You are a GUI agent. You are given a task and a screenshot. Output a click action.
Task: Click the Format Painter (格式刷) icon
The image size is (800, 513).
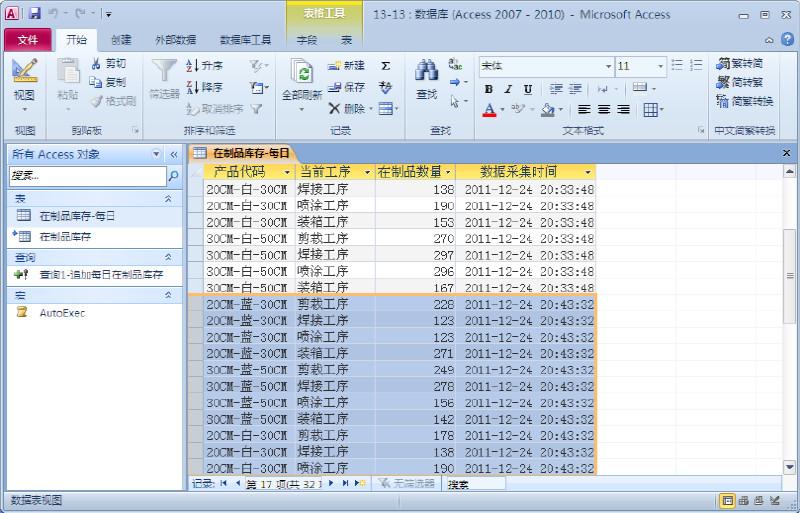coord(96,101)
